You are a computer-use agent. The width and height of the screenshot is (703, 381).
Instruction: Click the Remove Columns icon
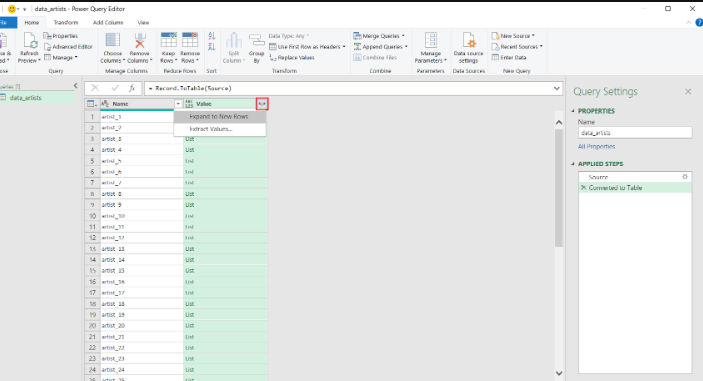140,40
